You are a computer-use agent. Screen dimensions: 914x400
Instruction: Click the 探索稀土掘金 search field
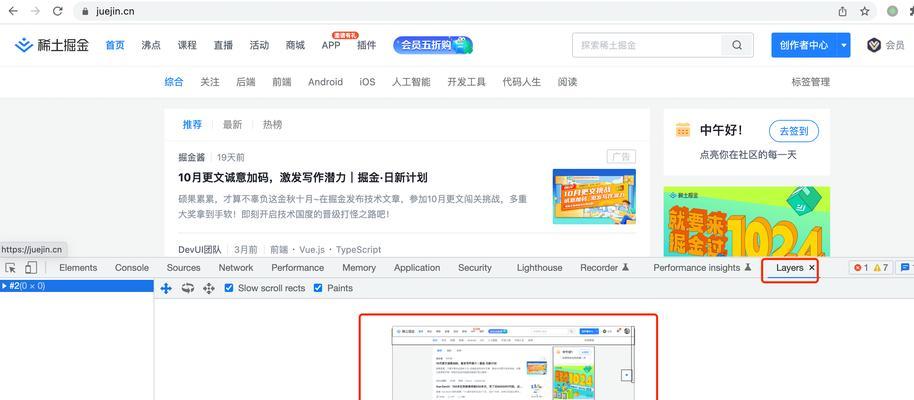tap(647, 45)
